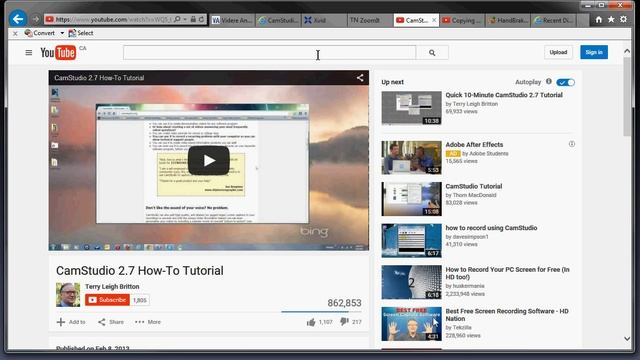Switch to the Videre An... tab

pos(231,20)
